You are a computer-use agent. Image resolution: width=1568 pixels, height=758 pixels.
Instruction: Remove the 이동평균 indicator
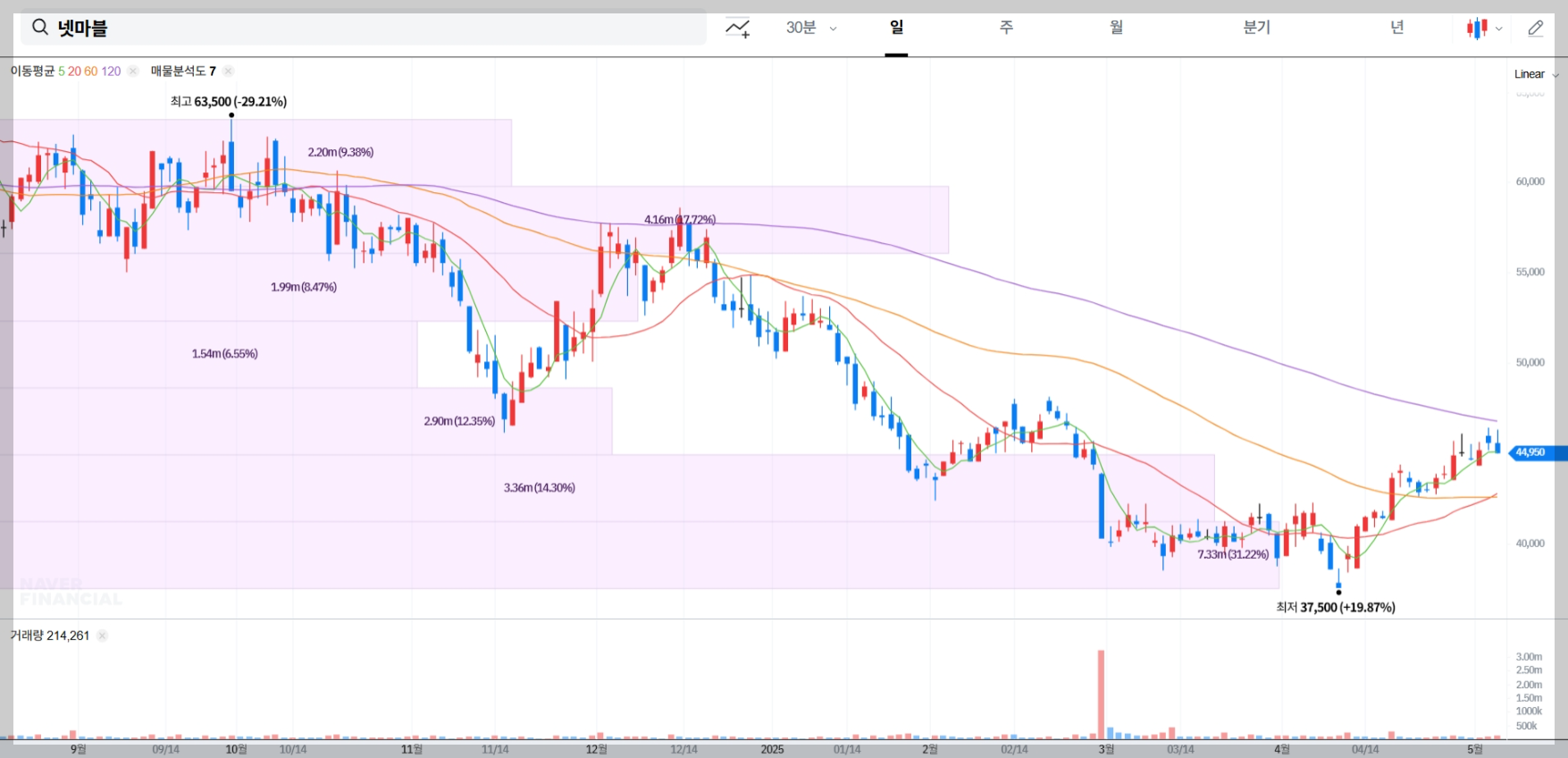[133, 72]
